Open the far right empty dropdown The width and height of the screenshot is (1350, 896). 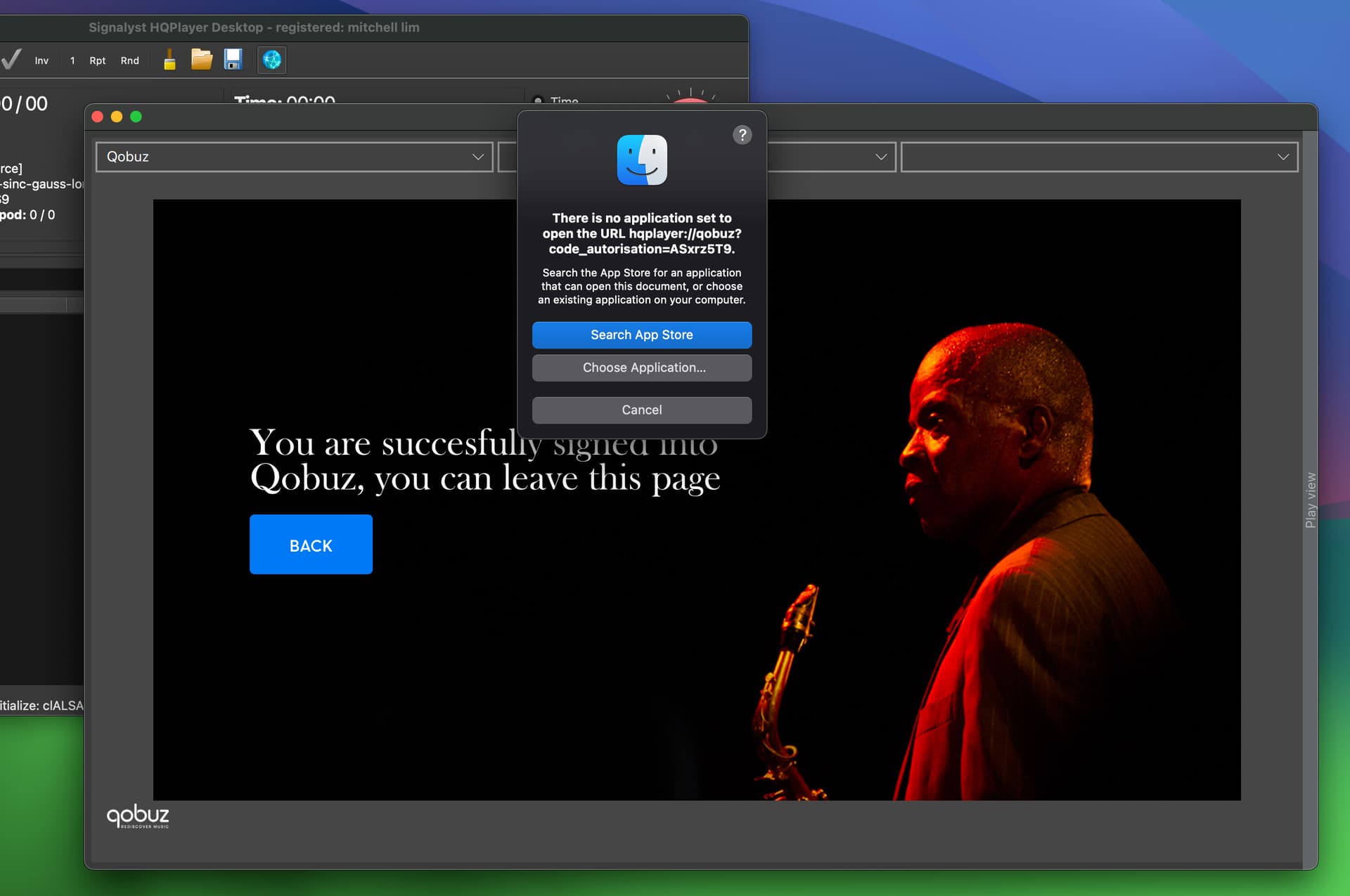point(1099,157)
